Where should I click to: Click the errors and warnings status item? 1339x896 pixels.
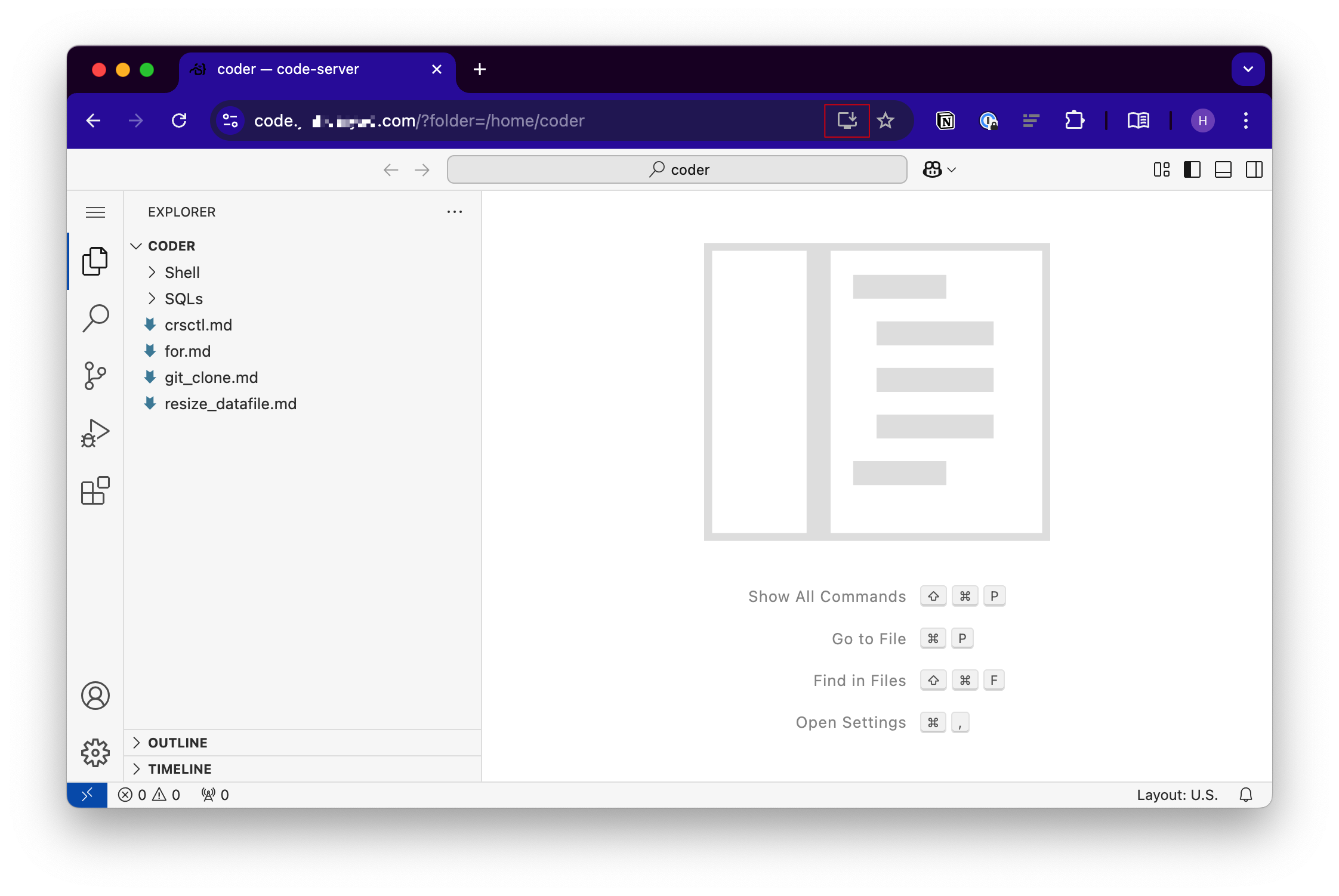tap(149, 795)
